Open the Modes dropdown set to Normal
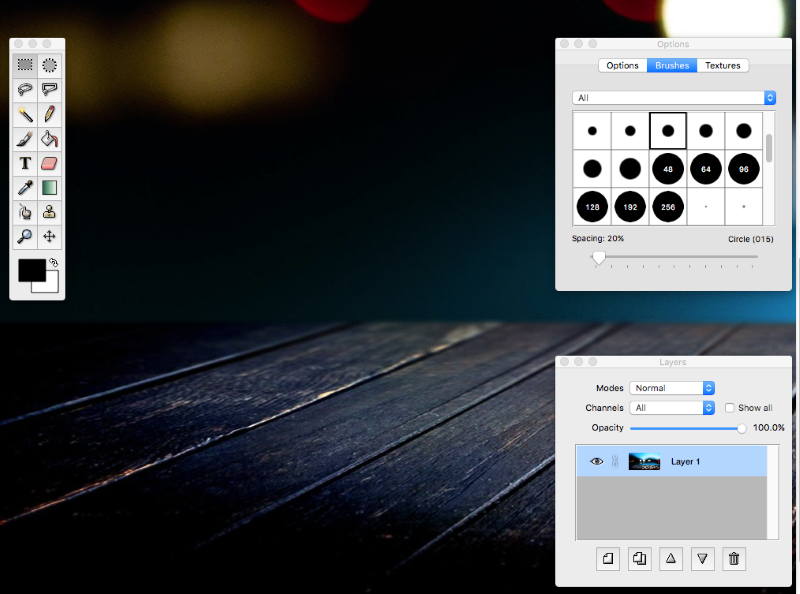Viewport: 800px width, 594px height. tap(672, 388)
